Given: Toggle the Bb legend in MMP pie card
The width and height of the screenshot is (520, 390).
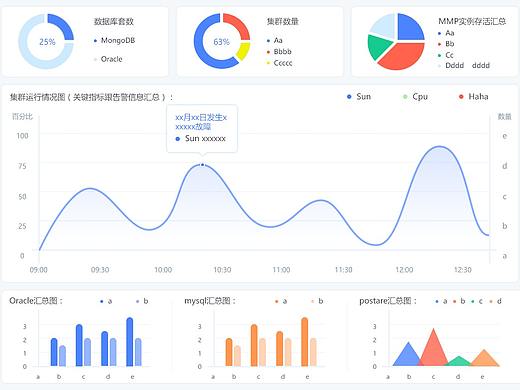Looking at the screenshot, I should (x=446, y=44).
